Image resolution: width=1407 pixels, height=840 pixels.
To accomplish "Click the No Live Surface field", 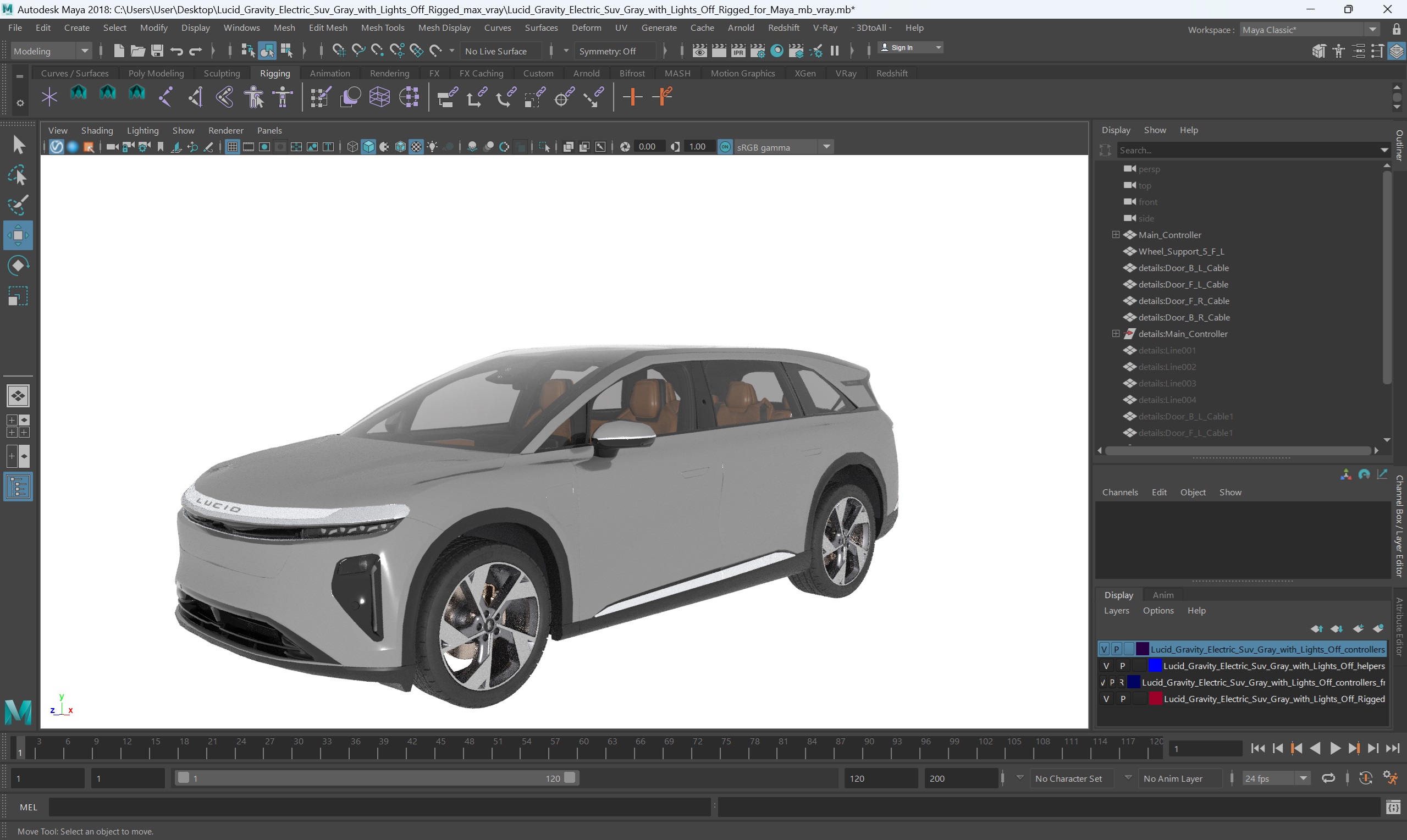I will pos(501,51).
